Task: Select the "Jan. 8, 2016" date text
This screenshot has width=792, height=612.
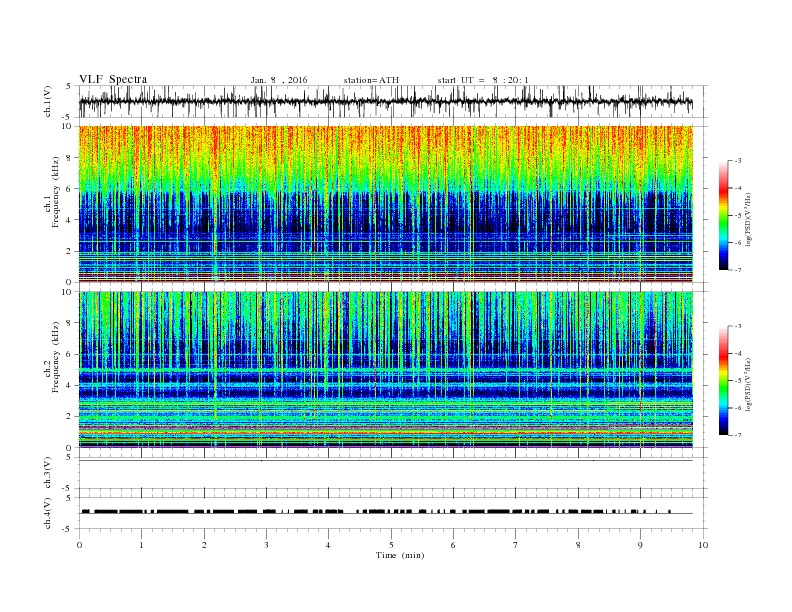Action: pyautogui.click(x=279, y=80)
